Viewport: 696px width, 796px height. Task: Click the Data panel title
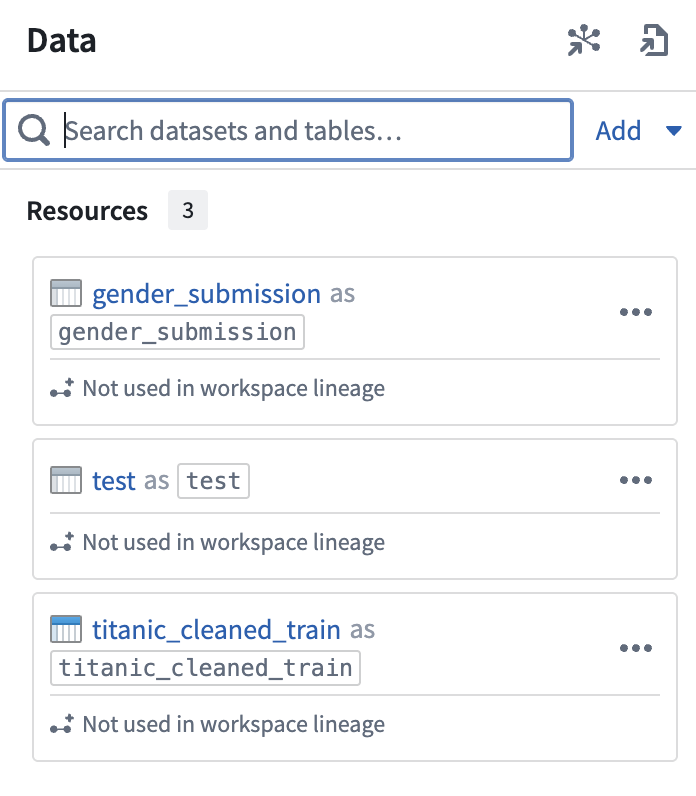[61, 41]
